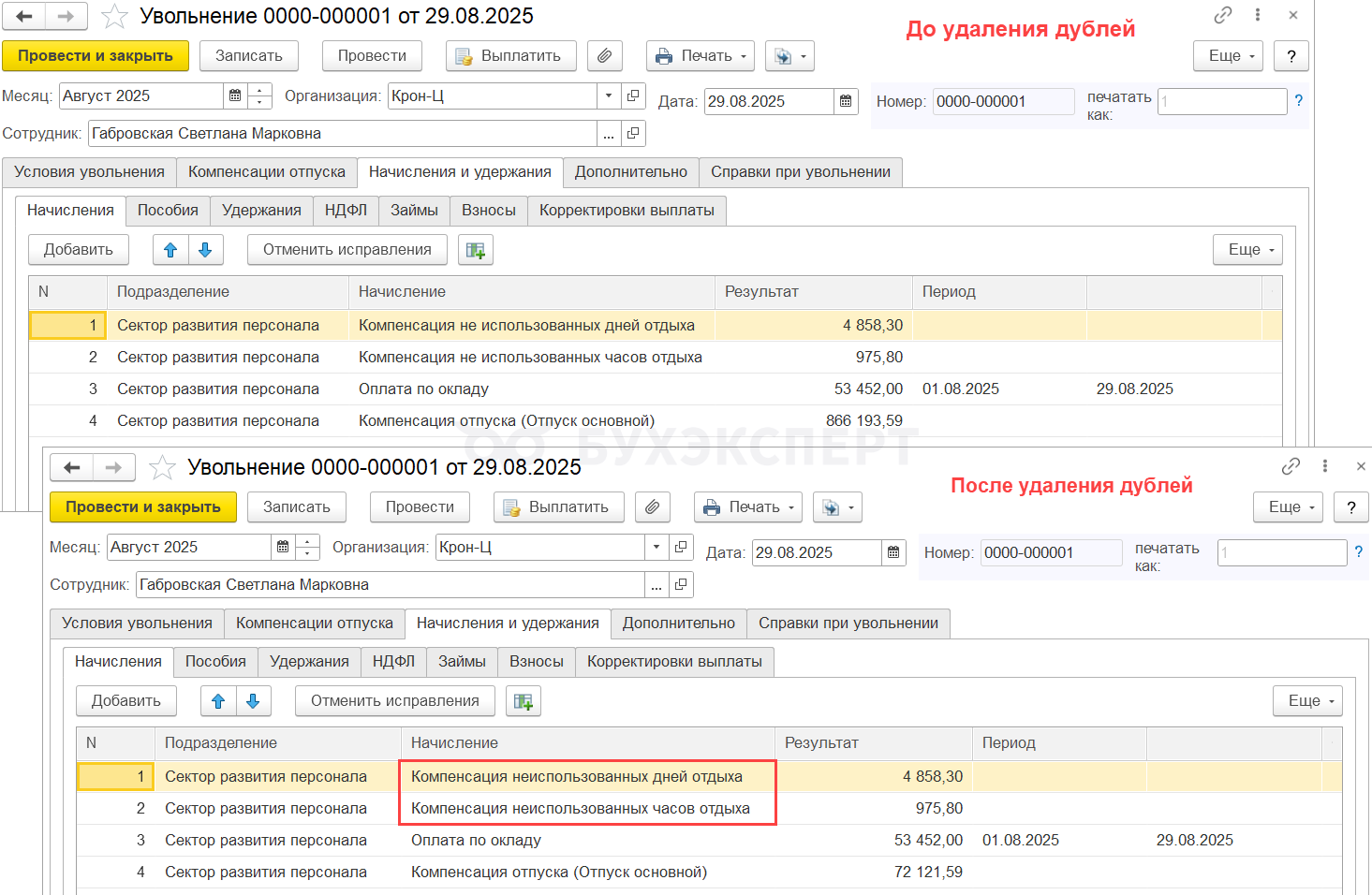Expand the Еще menu above the lower accruals table
1372x895 pixels.
tap(1307, 701)
